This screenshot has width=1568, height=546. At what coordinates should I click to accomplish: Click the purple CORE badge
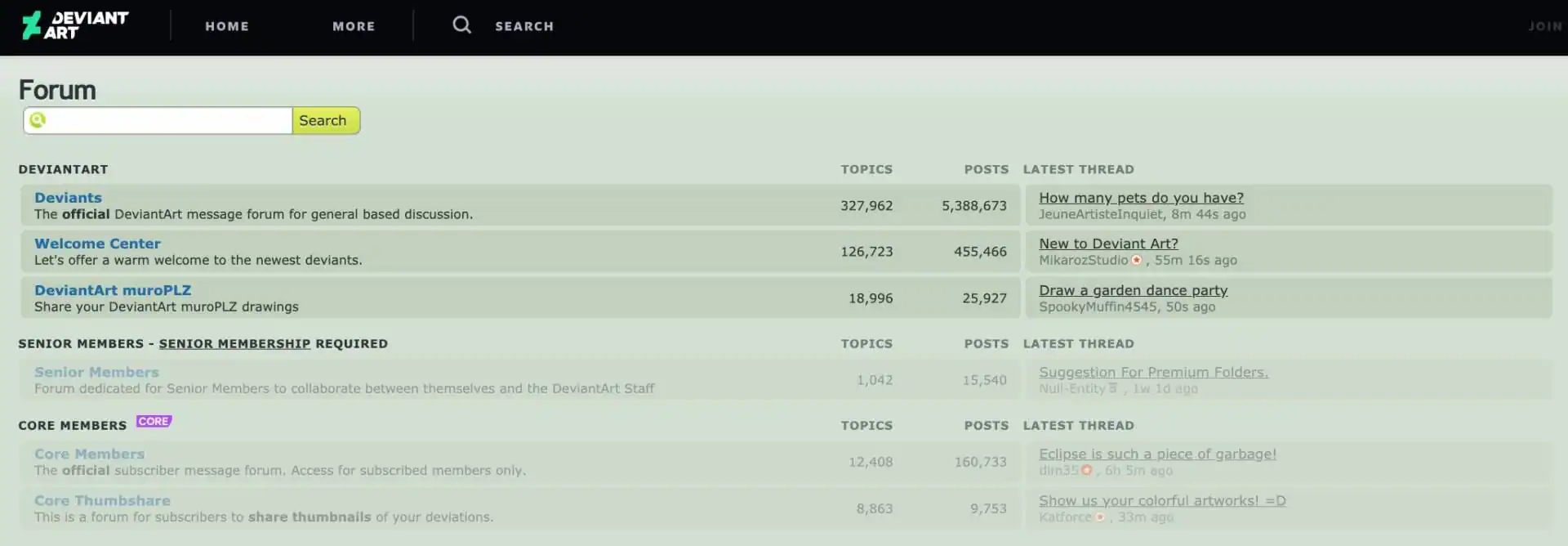click(154, 422)
